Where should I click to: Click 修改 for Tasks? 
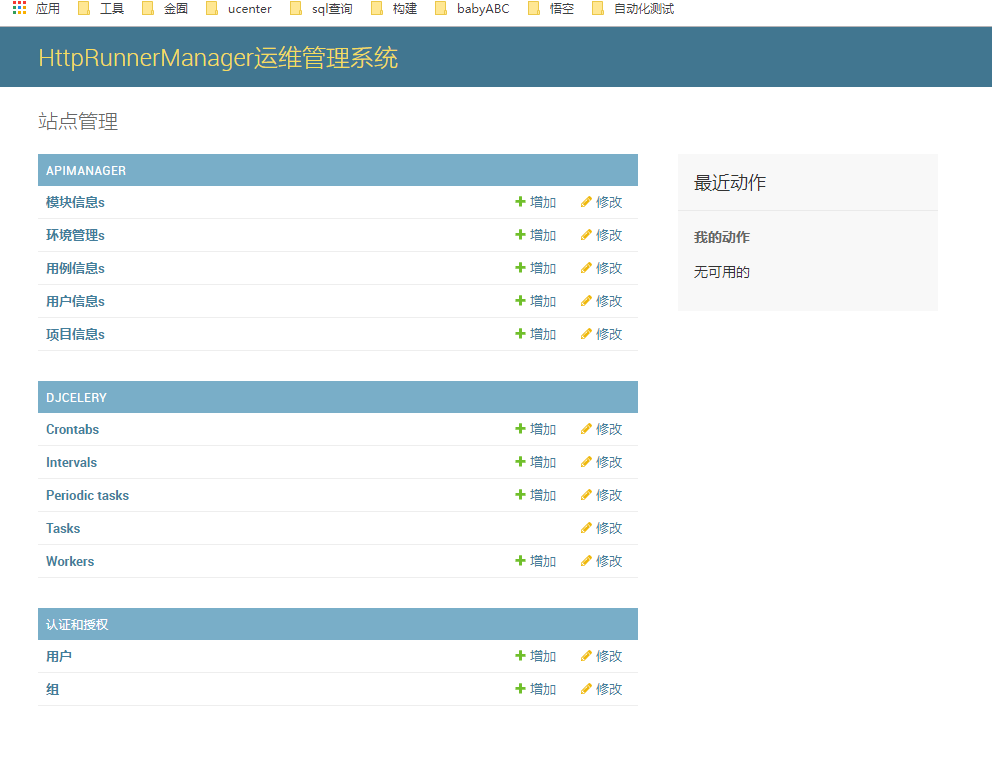602,528
